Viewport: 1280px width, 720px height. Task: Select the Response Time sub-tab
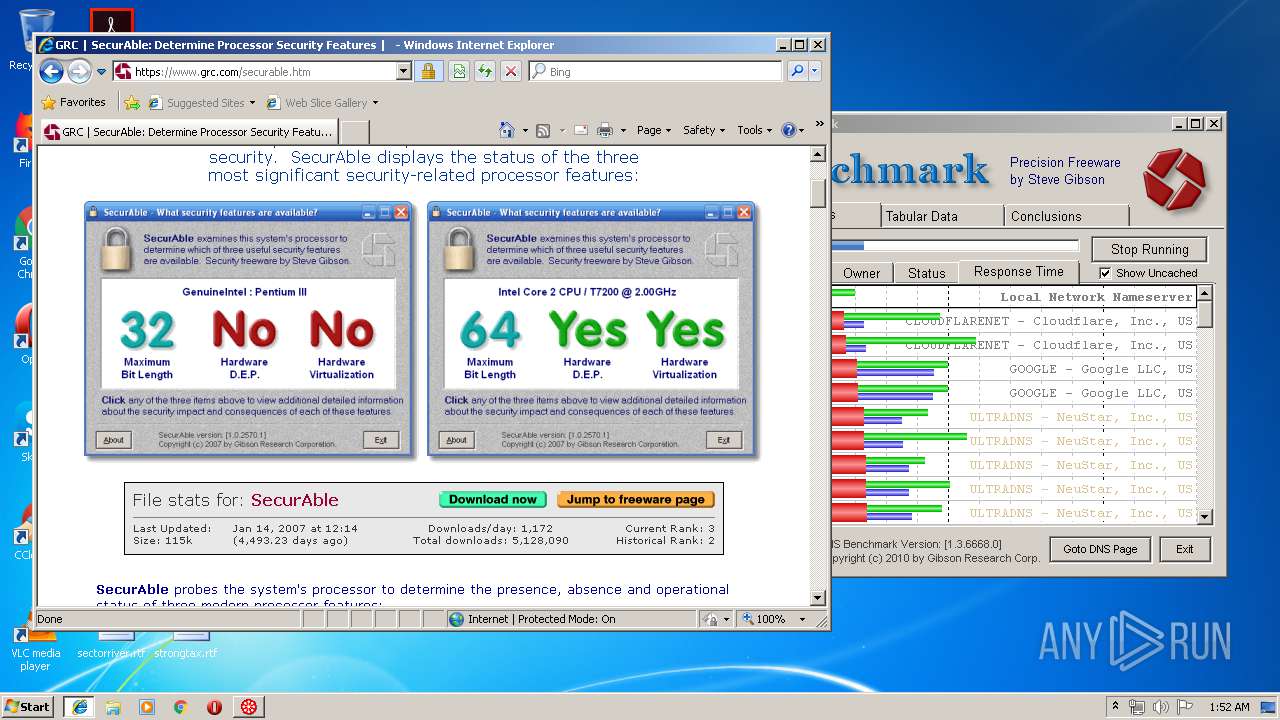tap(1018, 272)
